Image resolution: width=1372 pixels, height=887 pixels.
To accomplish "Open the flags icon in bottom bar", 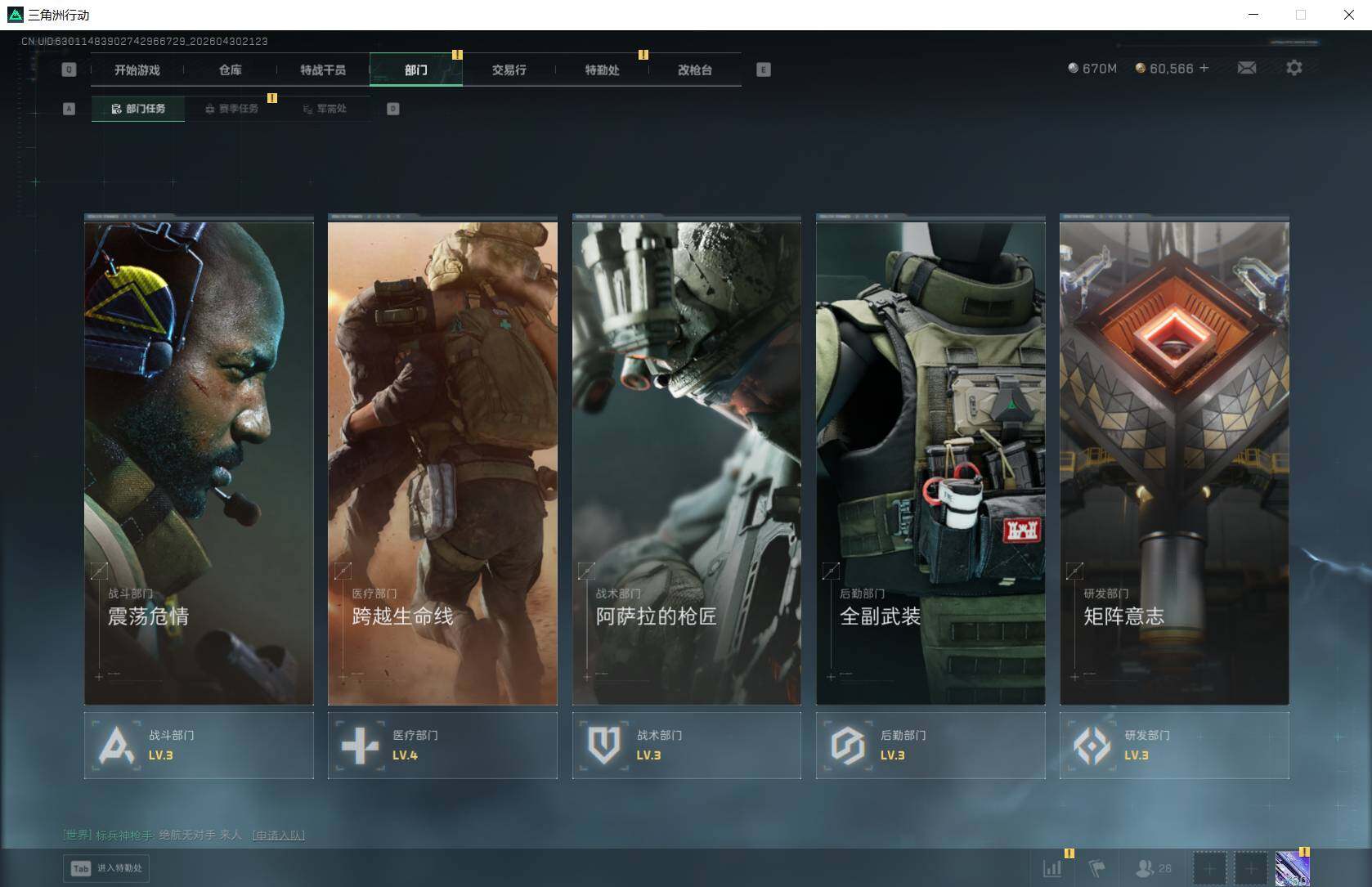I will (1097, 868).
